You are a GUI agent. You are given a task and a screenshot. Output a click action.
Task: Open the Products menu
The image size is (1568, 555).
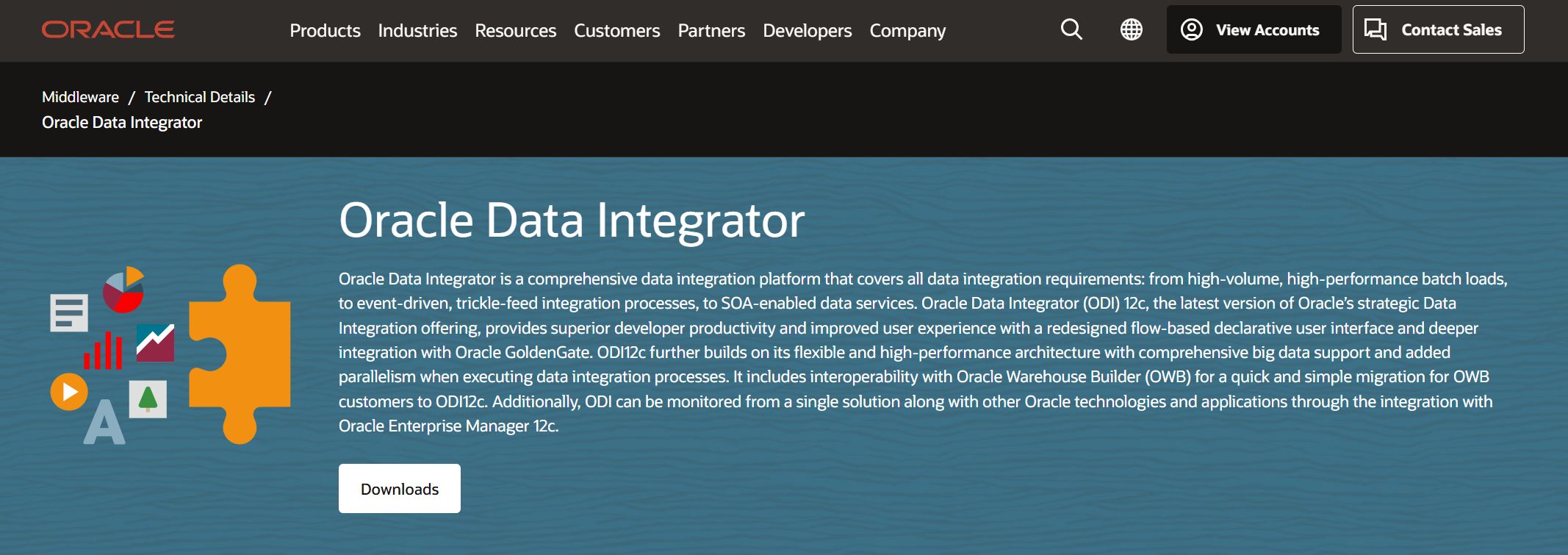click(326, 30)
